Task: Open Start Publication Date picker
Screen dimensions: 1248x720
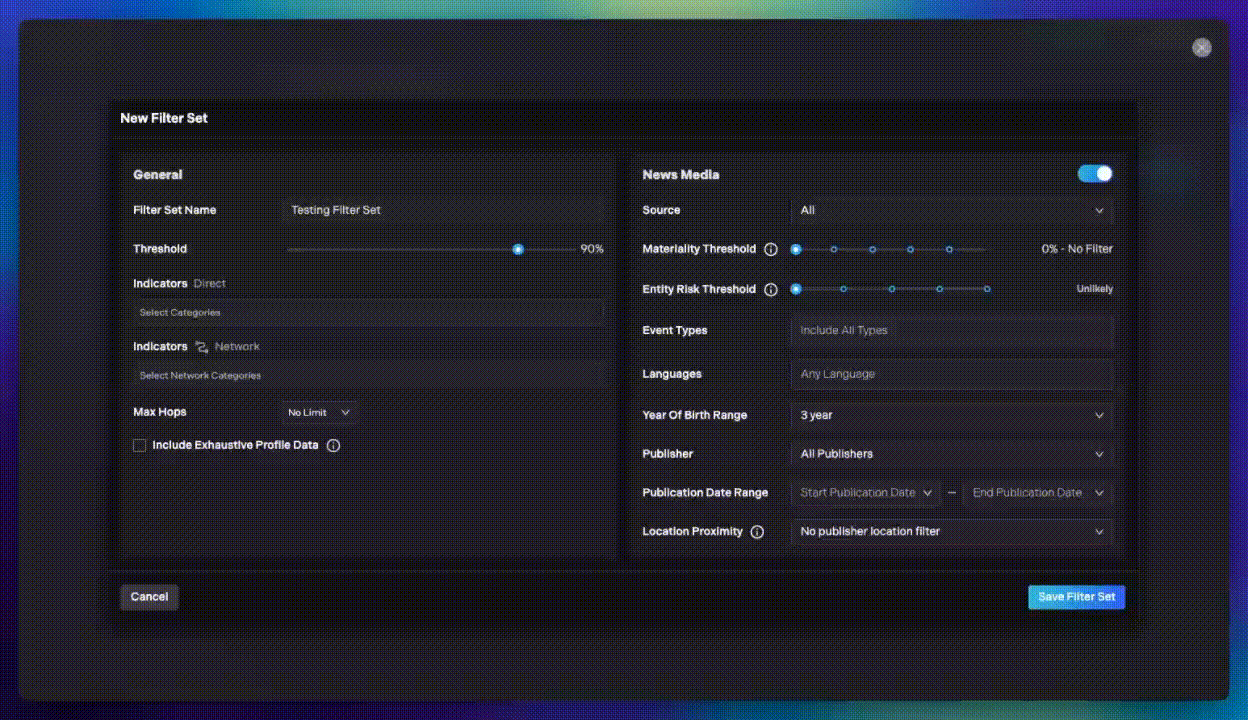Action: pyautogui.click(x=866, y=493)
